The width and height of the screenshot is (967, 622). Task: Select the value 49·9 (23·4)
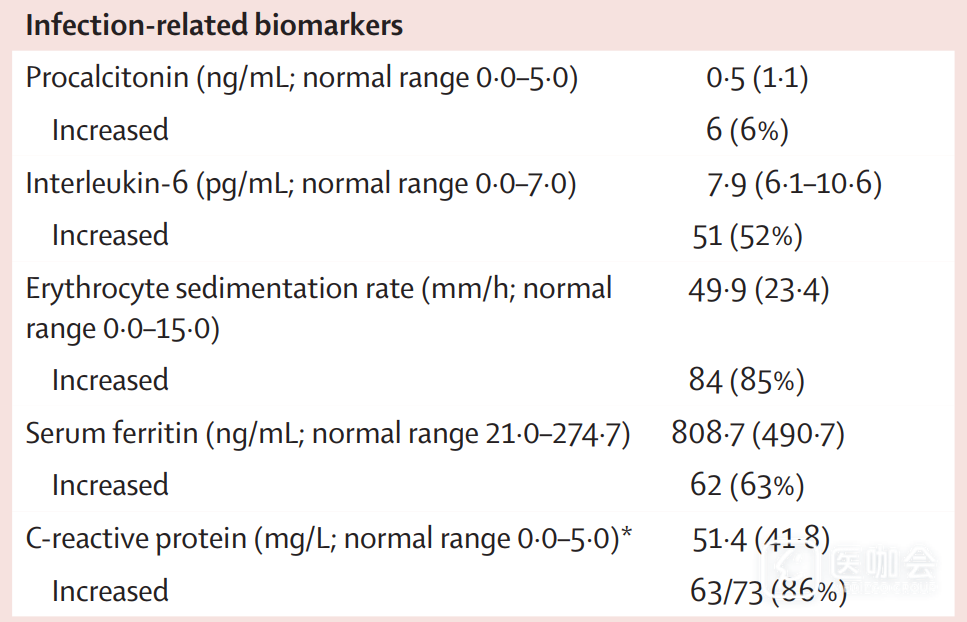(759, 290)
